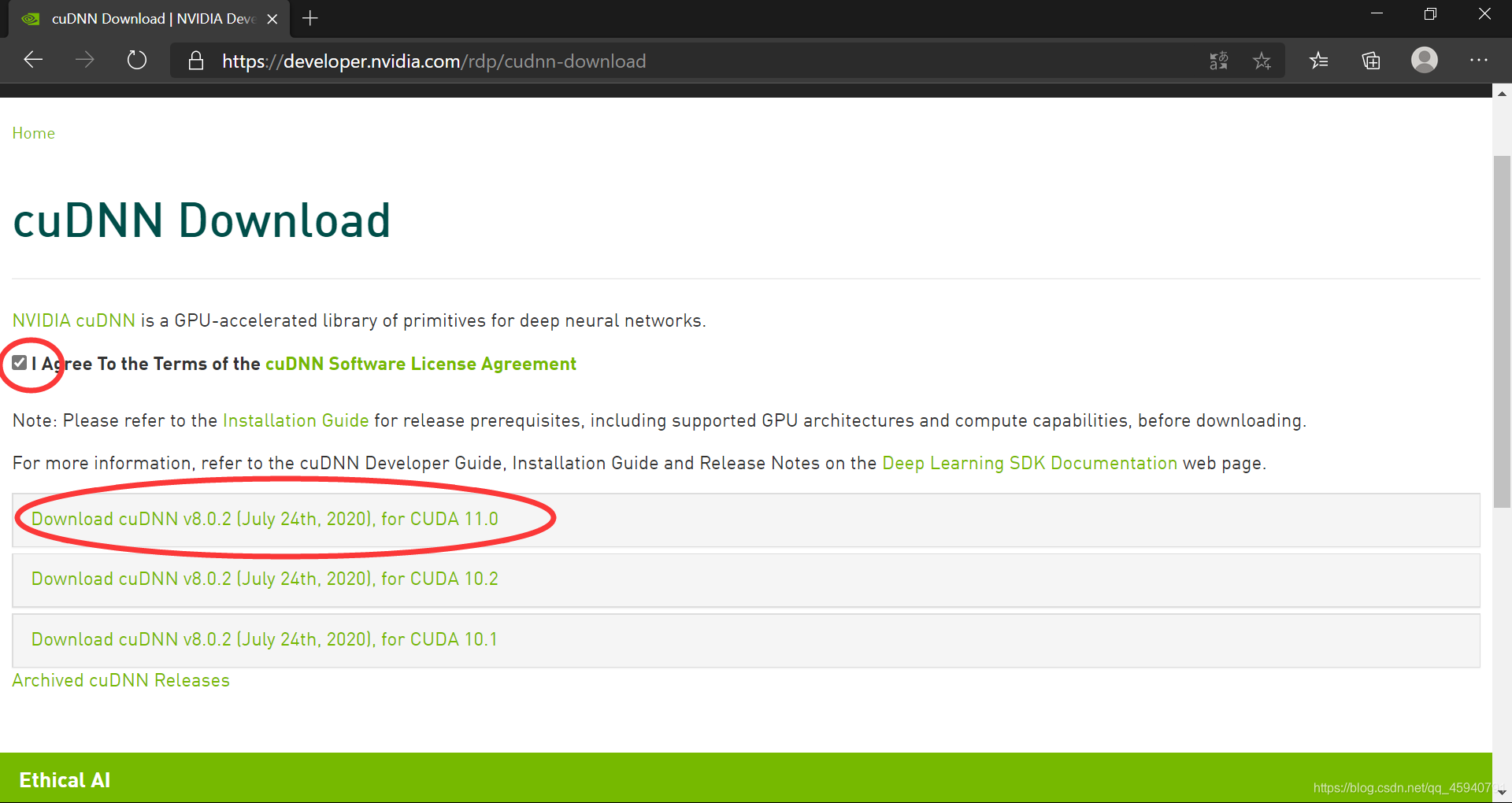Open the Archived cuDNN Releases link

120,680
